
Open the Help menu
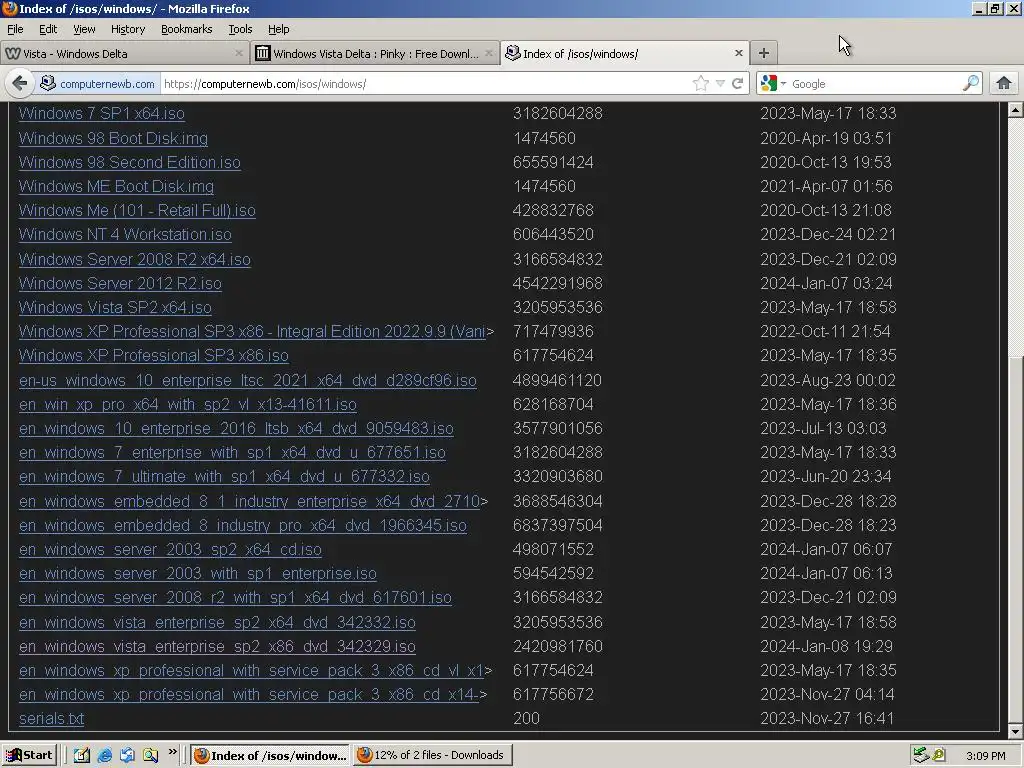[x=278, y=29]
